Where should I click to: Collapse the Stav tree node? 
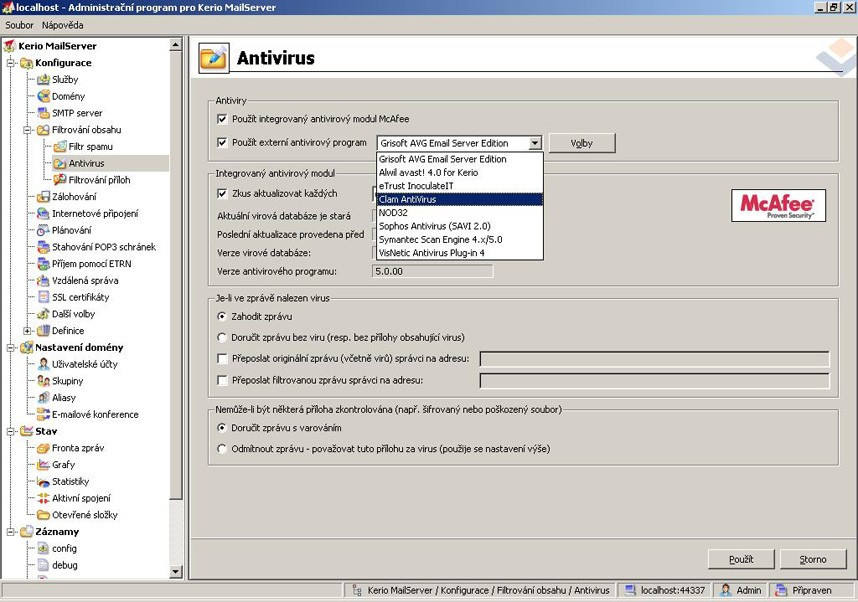click(10, 431)
